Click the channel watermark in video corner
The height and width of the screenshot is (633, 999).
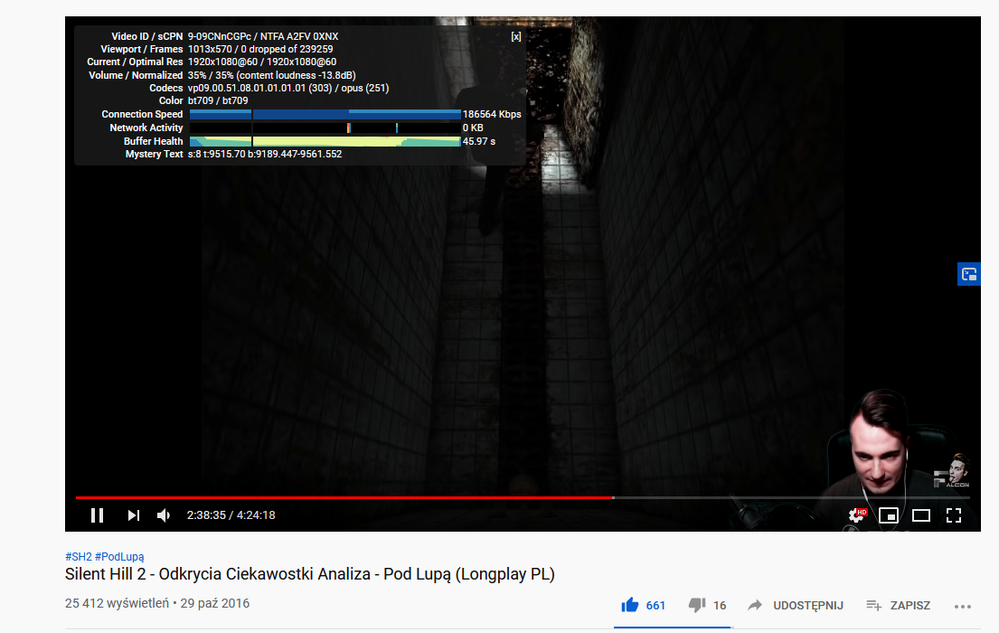[952, 471]
